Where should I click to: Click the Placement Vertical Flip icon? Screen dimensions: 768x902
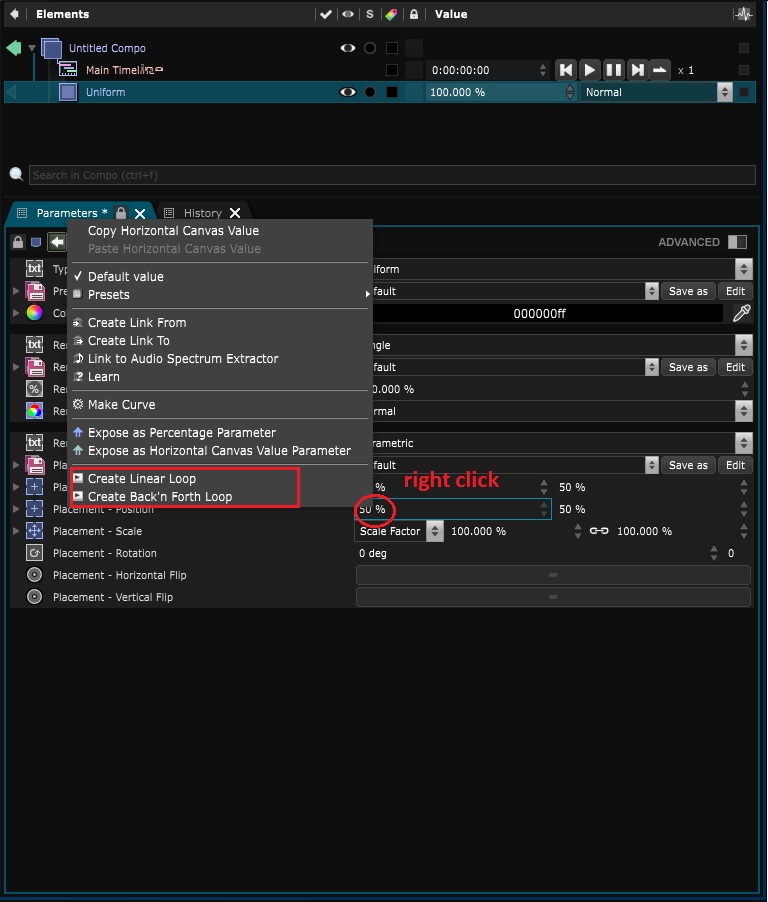click(34, 597)
